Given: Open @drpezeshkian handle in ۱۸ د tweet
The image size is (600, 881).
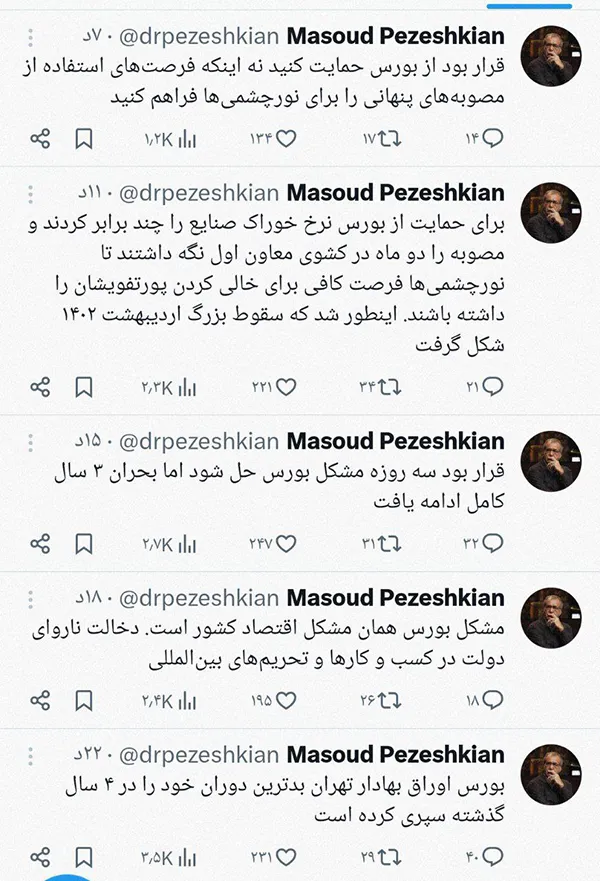Looking at the screenshot, I should pos(199,599).
